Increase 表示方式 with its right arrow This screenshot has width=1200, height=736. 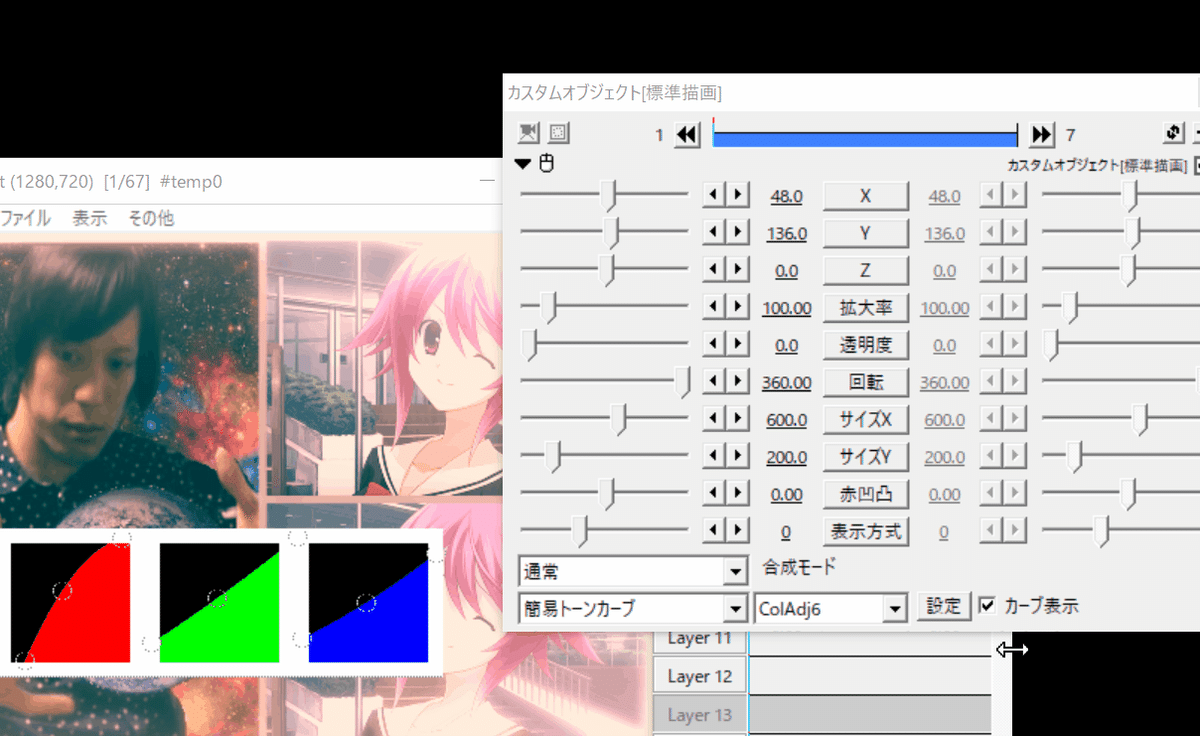click(x=738, y=531)
